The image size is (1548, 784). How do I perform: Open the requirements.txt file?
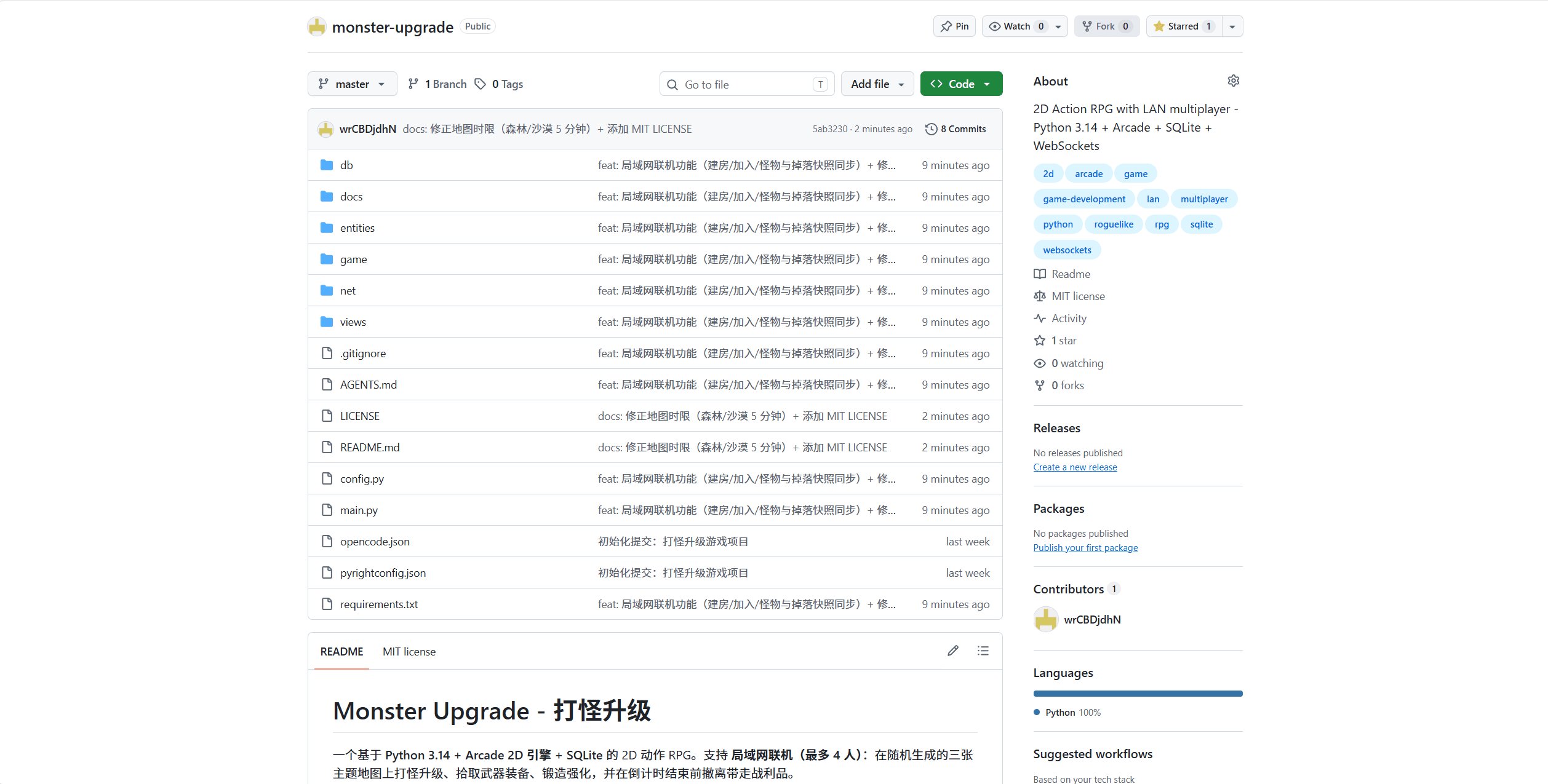coord(379,604)
